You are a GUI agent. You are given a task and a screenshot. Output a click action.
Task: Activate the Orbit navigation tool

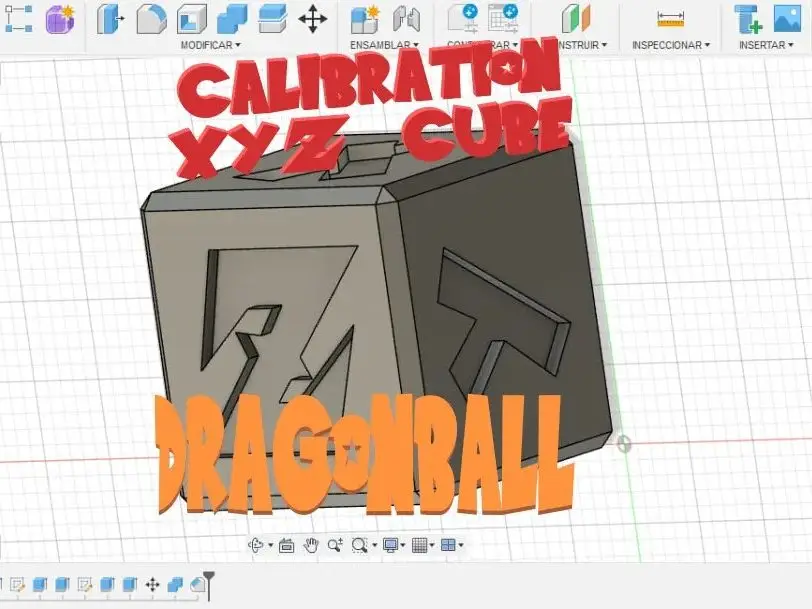pos(256,545)
